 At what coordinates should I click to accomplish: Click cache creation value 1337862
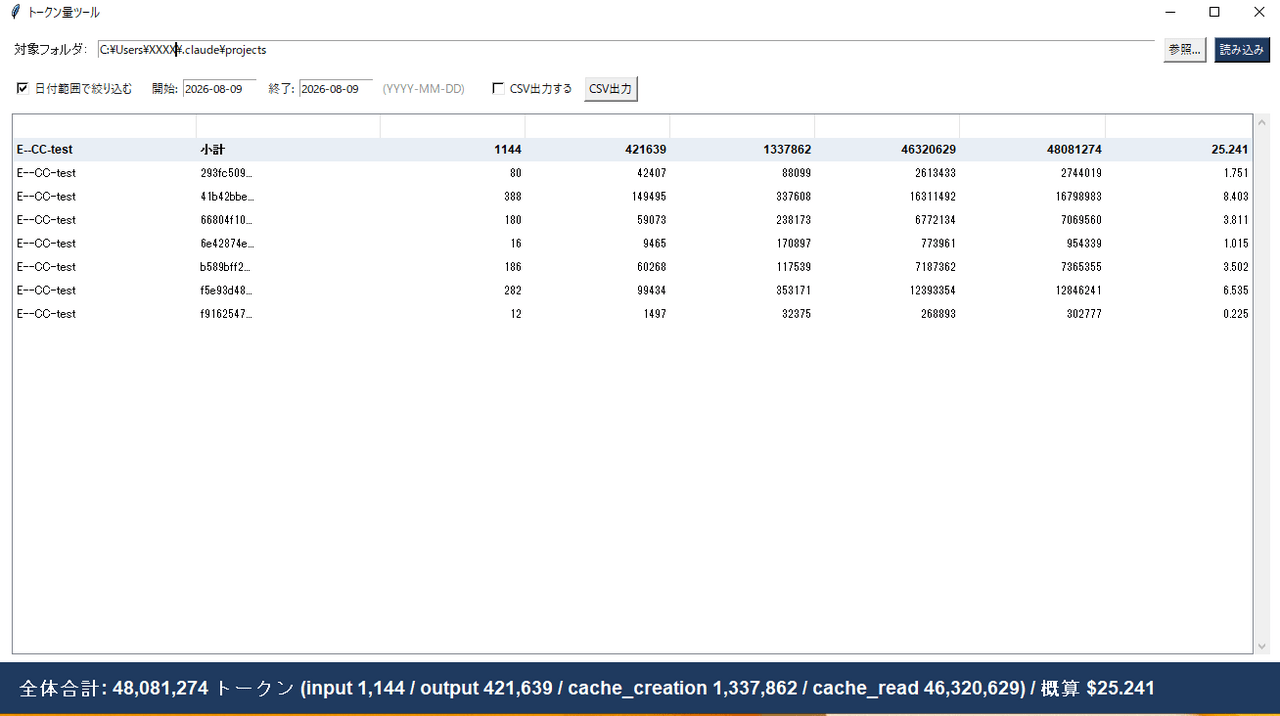click(x=785, y=150)
